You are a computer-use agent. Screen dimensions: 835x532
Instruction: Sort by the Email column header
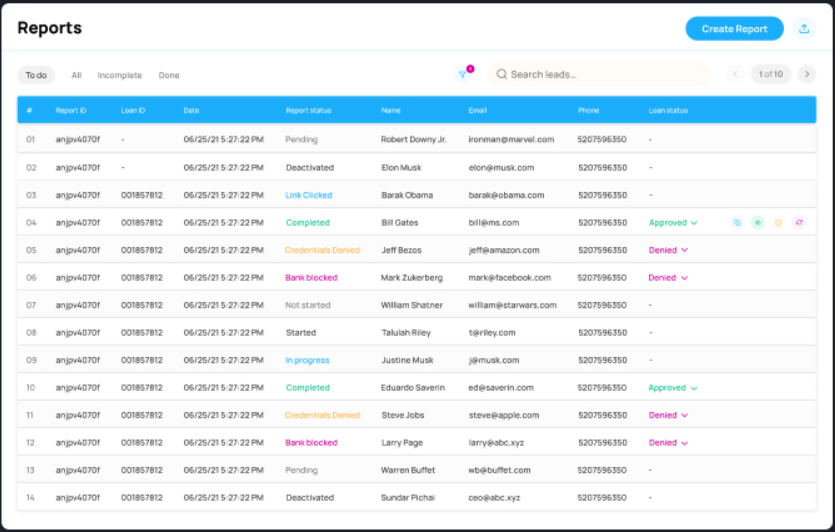click(x=478, y=110)
